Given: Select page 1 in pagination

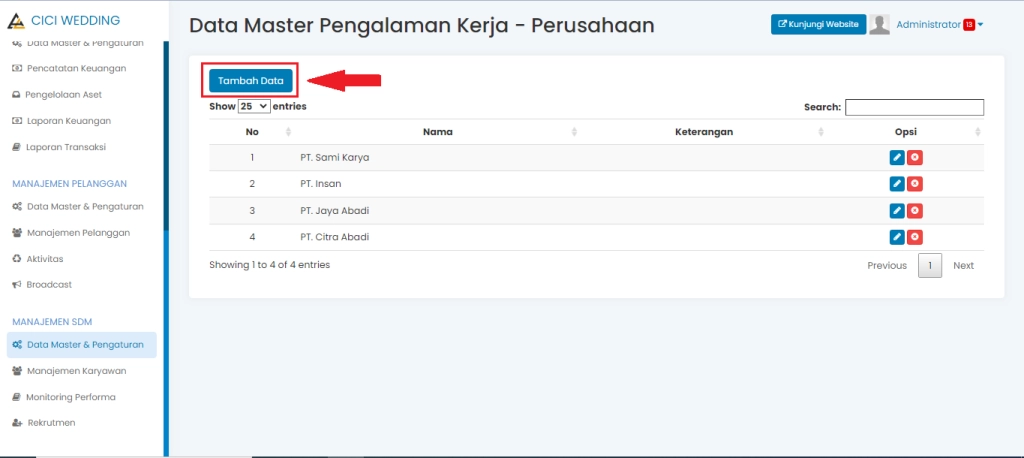Looking at the screenshot, I should pos(930,265).
